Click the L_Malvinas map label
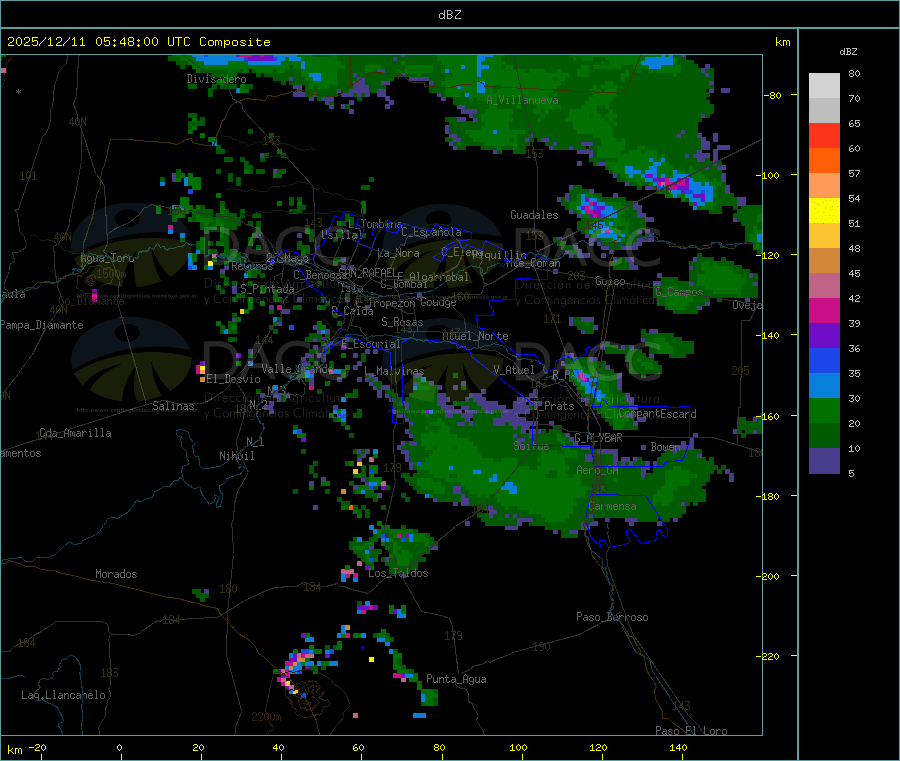Viewport: 900px width, 761px height. 394,371
